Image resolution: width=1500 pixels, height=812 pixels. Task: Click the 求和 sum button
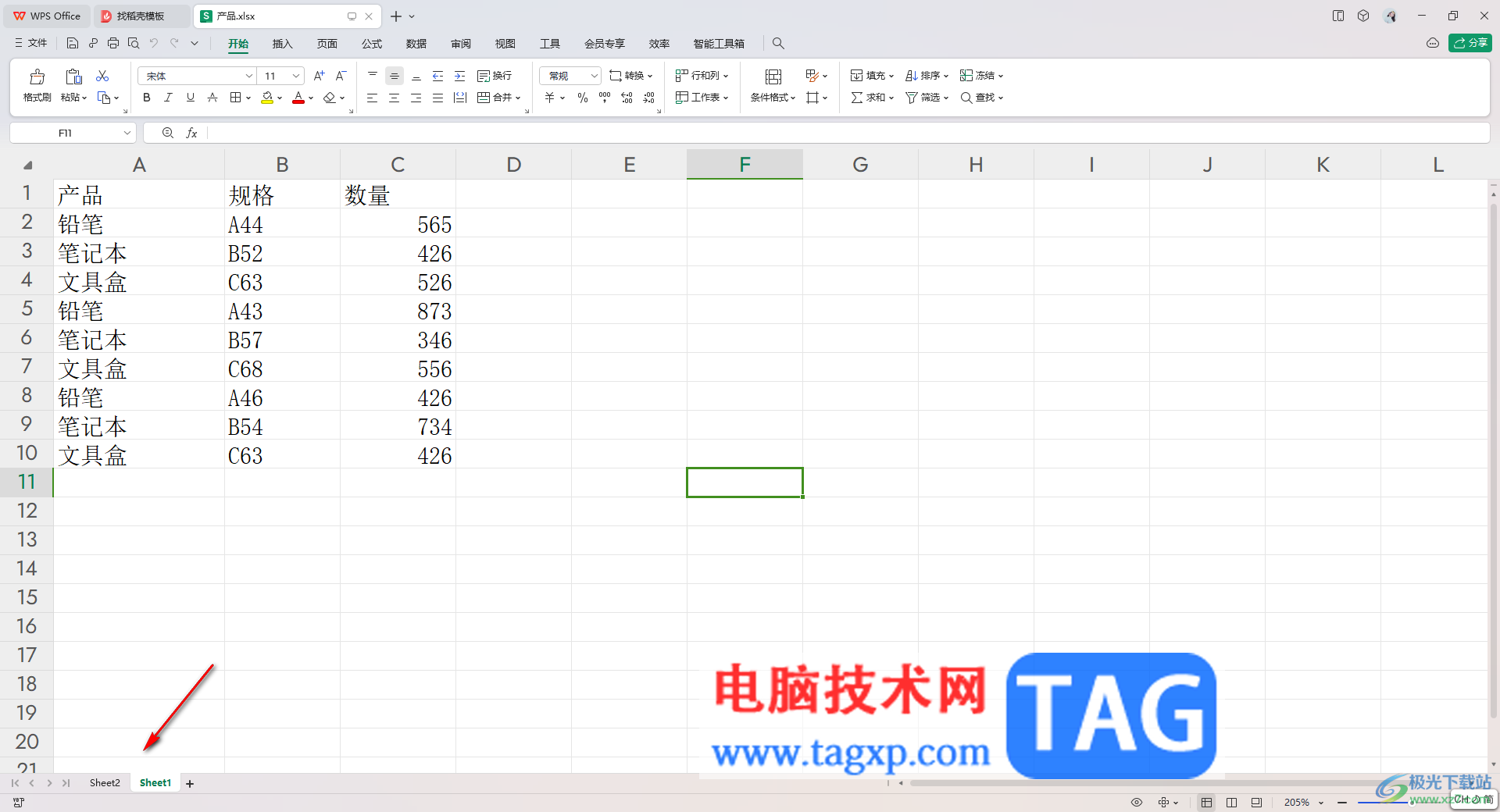point(872,98)
